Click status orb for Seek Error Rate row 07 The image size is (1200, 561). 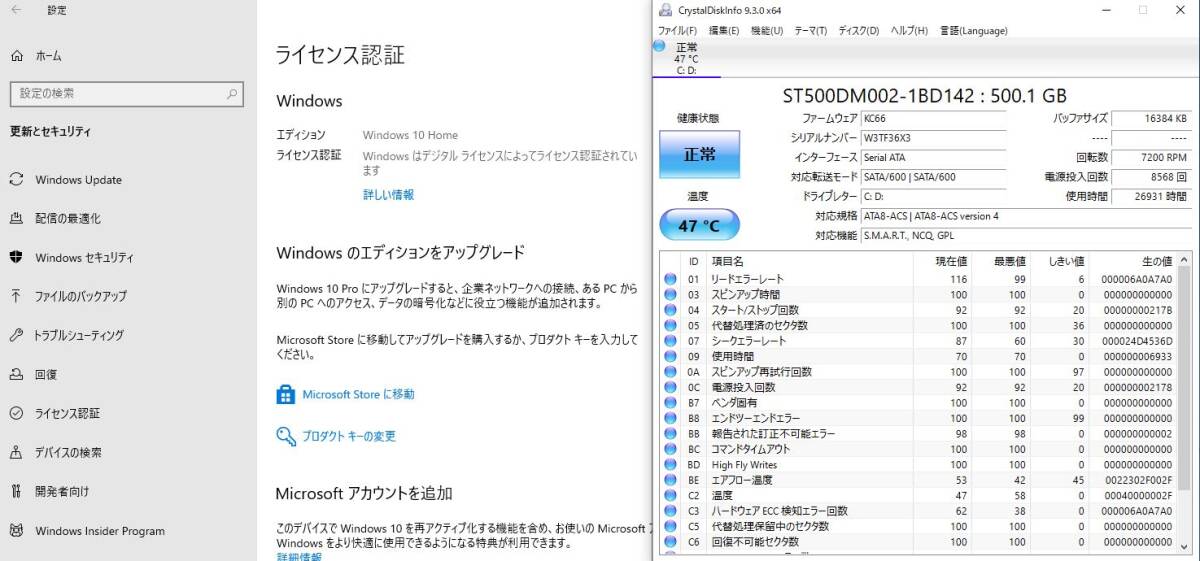point(670,341)
